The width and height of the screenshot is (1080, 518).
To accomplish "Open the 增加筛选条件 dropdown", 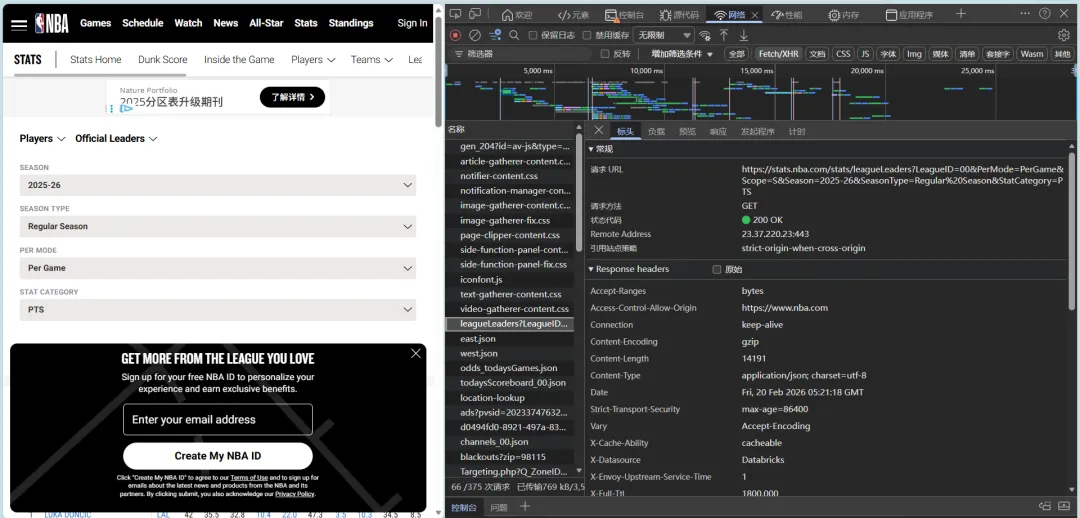I will pyautogui.click(x=682, y=54).
